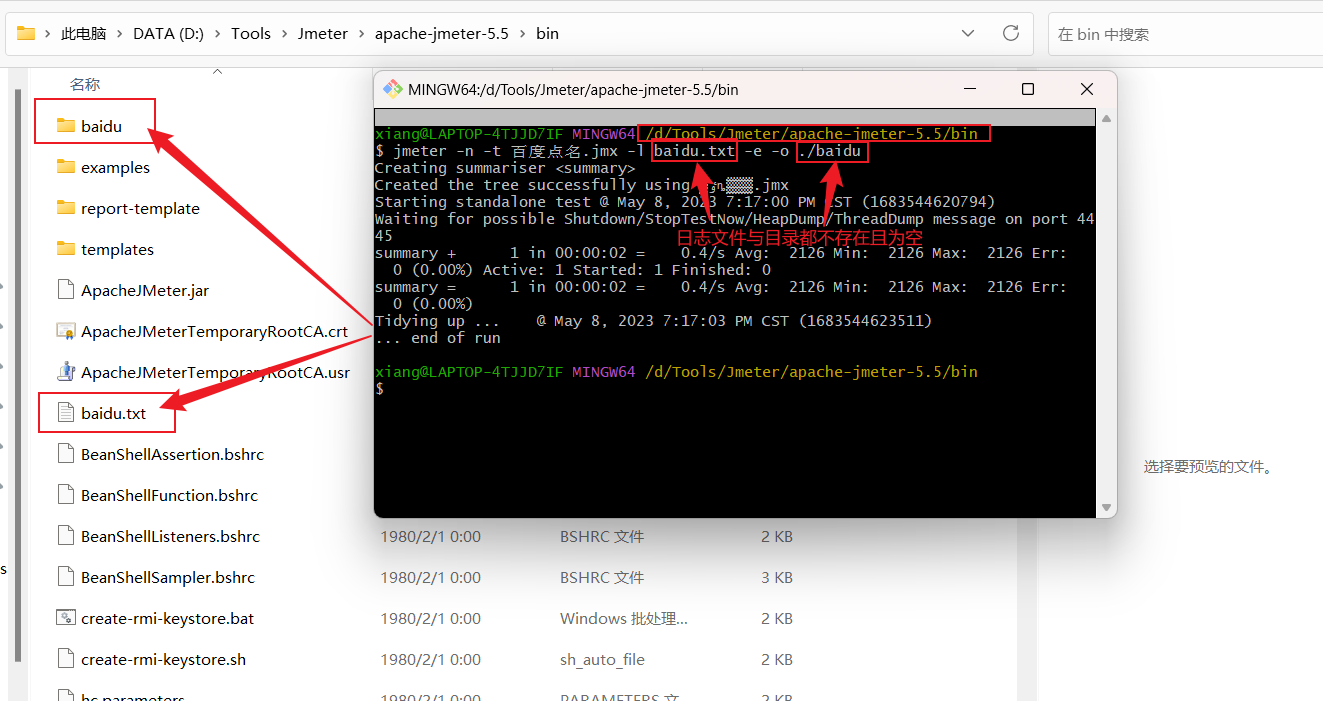Click the ApacheJMeterTemporaryRootCA.usr file icon
The height and width of the screenshot is (701, 1323).
coord(66,372)
